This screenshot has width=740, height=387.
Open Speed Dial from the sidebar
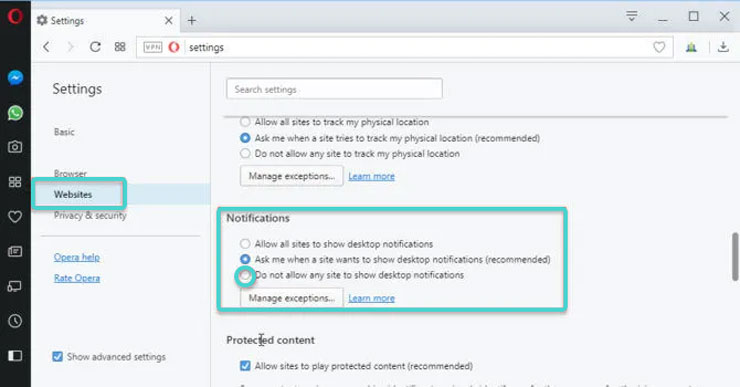15,182
